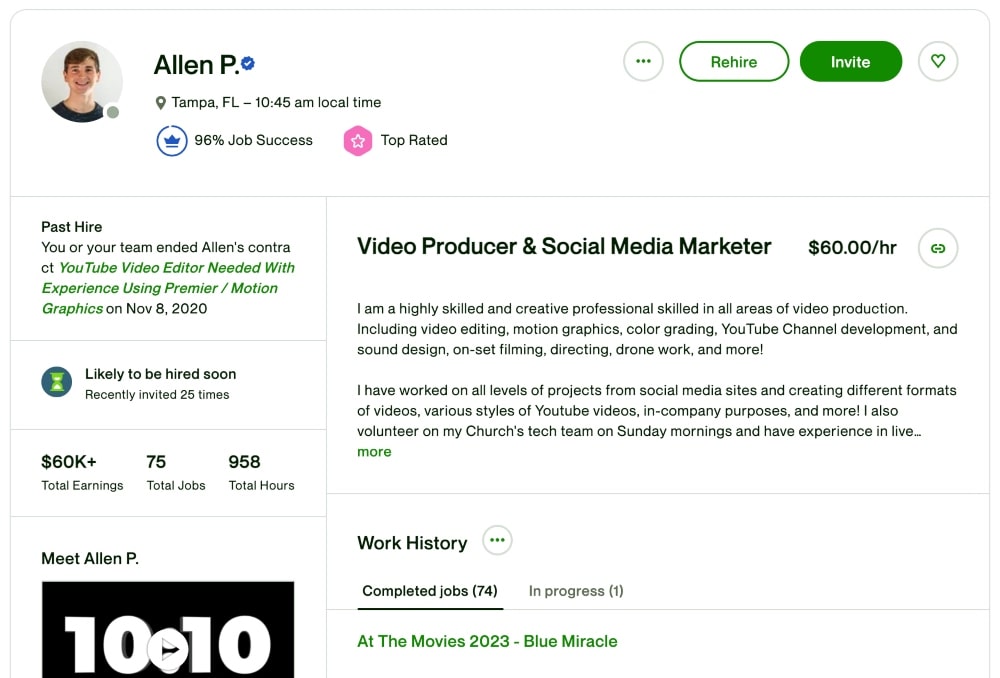The image size is (1000, 678).
Task: Open the three-dot menu beside Rehire
Action: (x=643, y=61)
